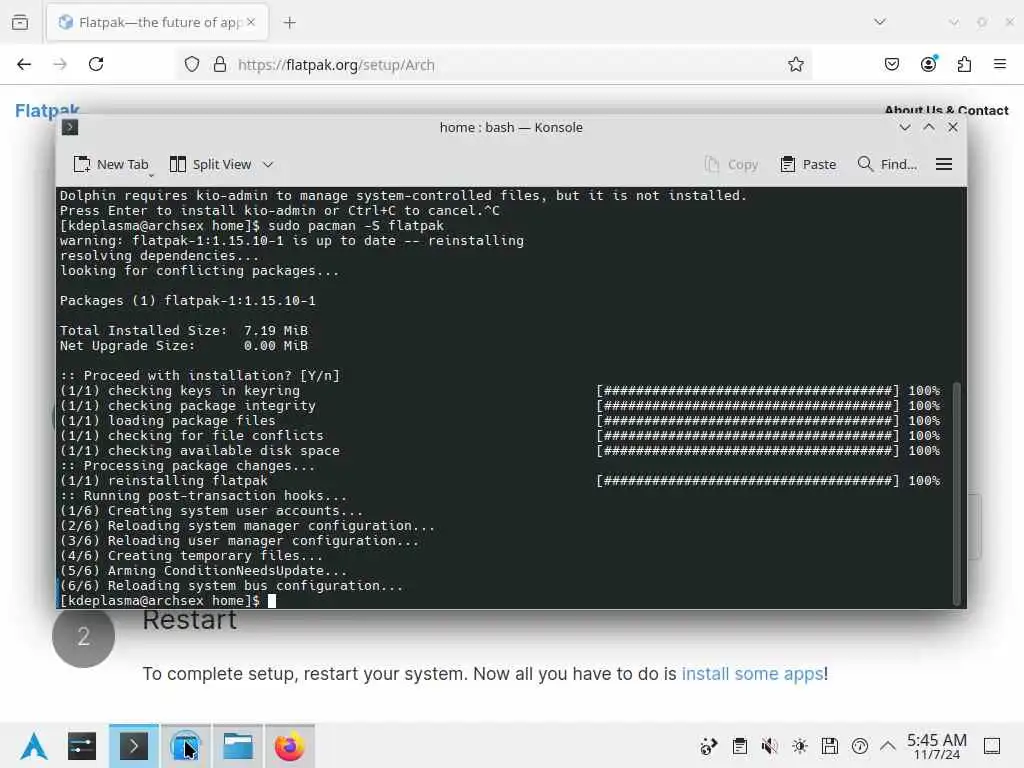1024x768 pixels.
Task: Click the muted volume tray icon
Action: coord(769,746)
